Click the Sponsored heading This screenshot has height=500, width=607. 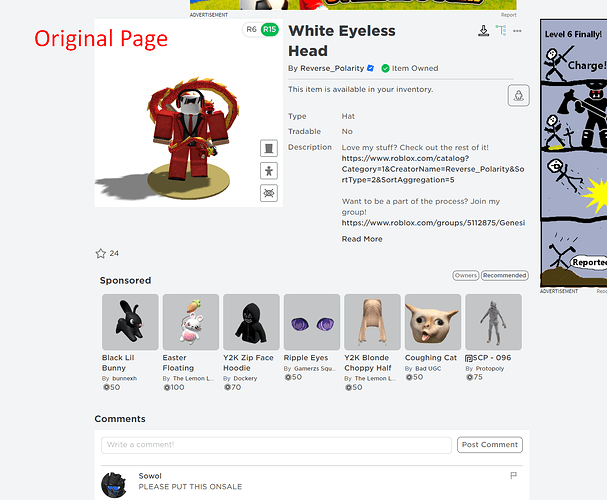(125, 281)
